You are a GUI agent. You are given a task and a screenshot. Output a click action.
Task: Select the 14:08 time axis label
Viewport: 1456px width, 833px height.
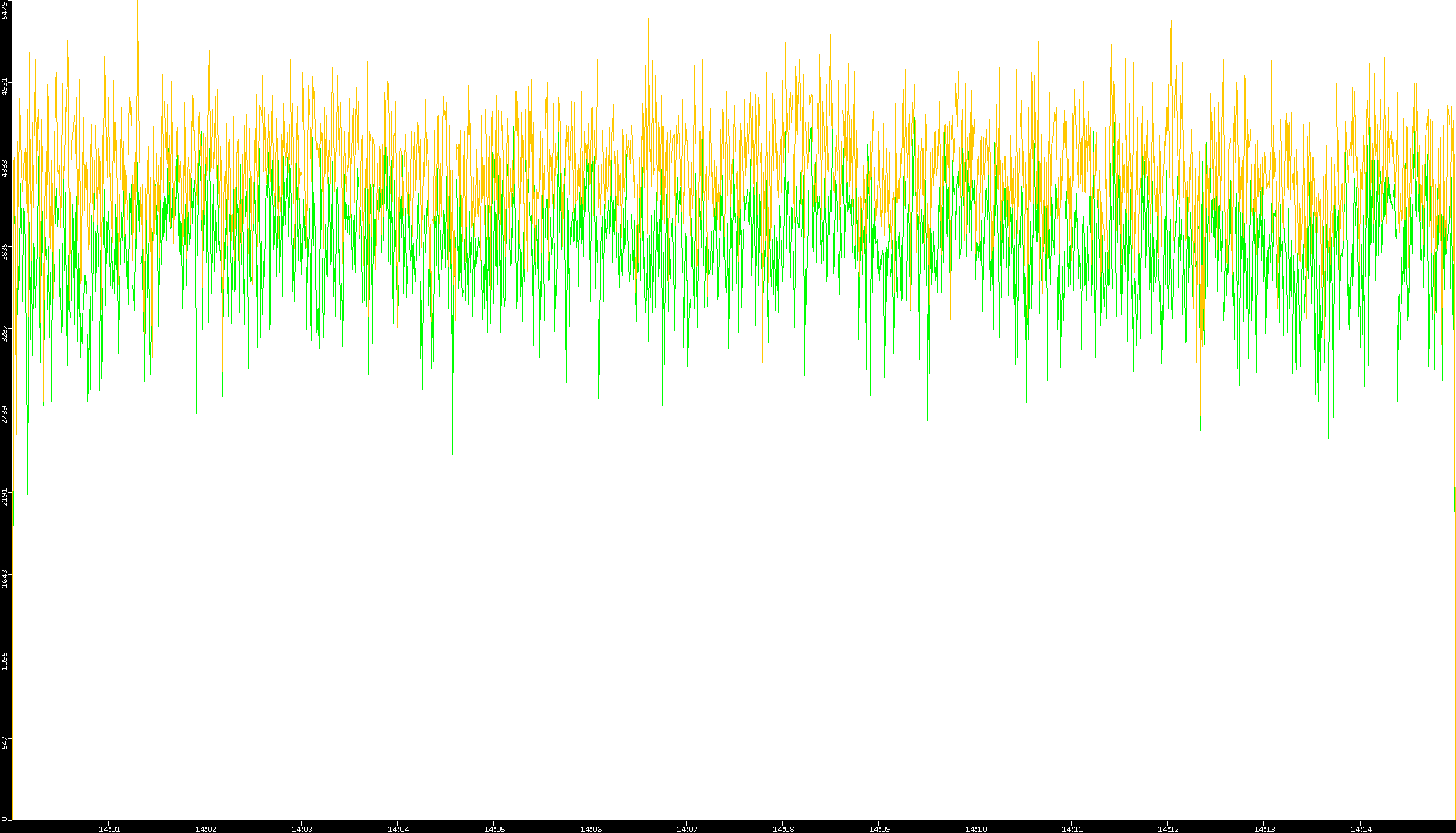click(x=783, y=829)
